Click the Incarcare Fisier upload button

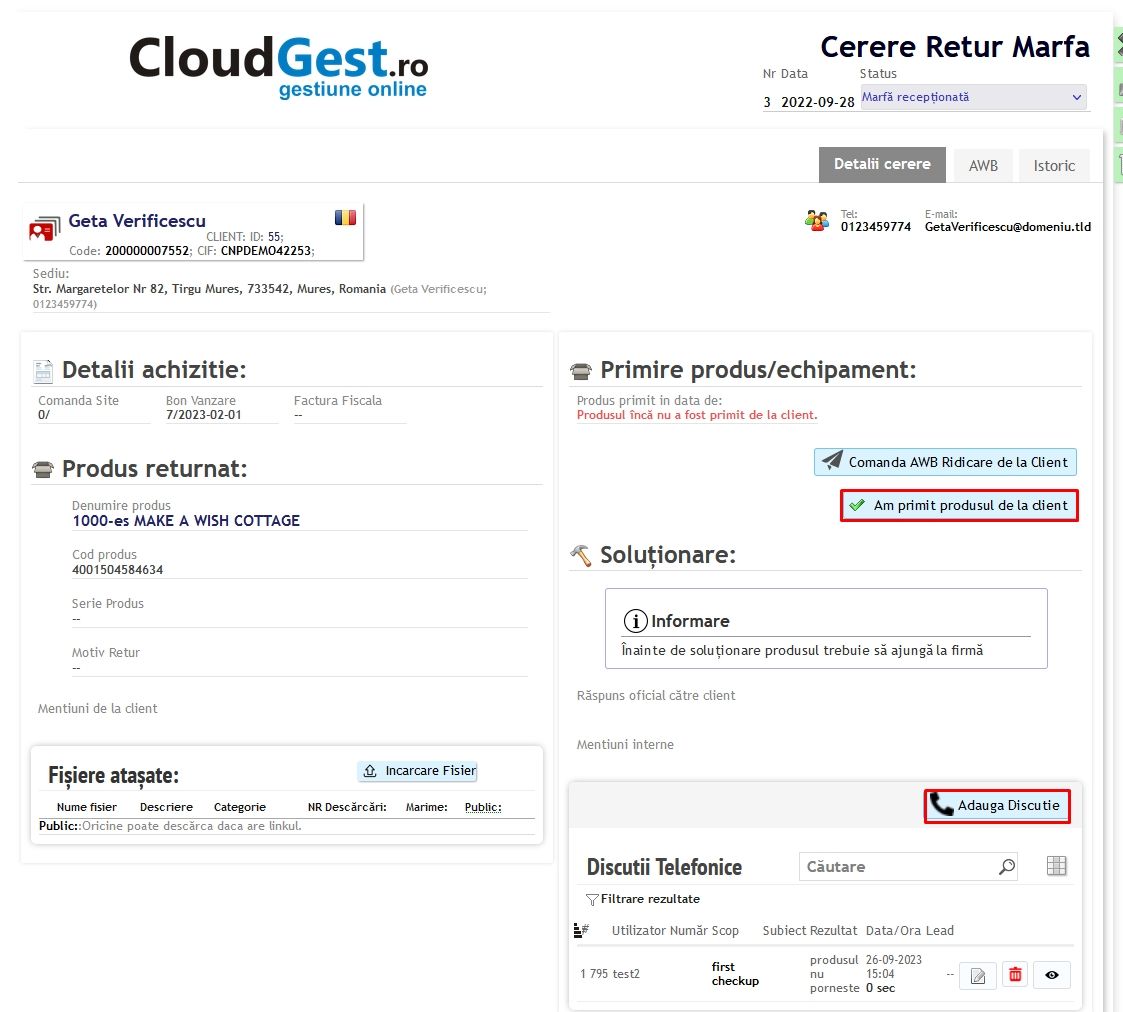pos(418,771)
